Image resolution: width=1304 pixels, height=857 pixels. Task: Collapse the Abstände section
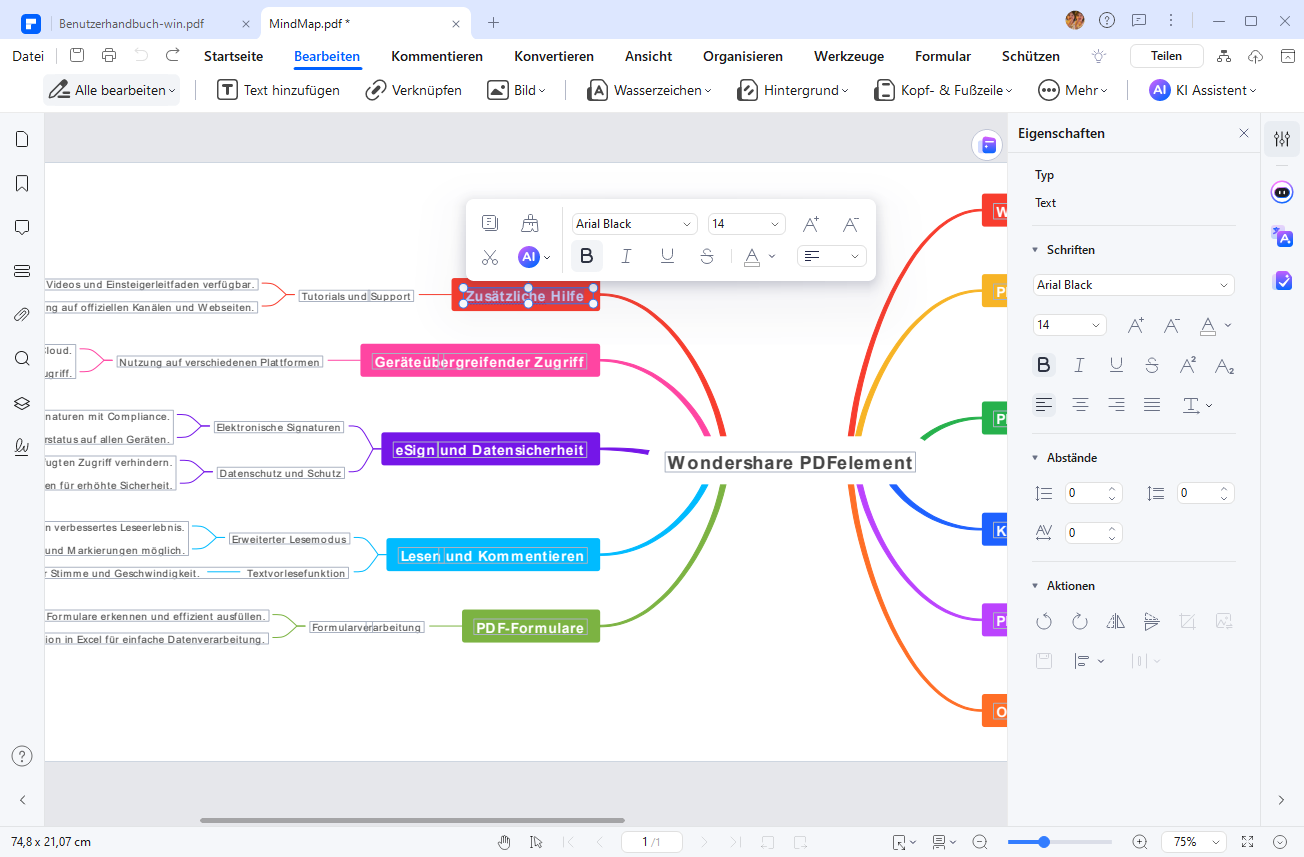(x=1034, y=457)
